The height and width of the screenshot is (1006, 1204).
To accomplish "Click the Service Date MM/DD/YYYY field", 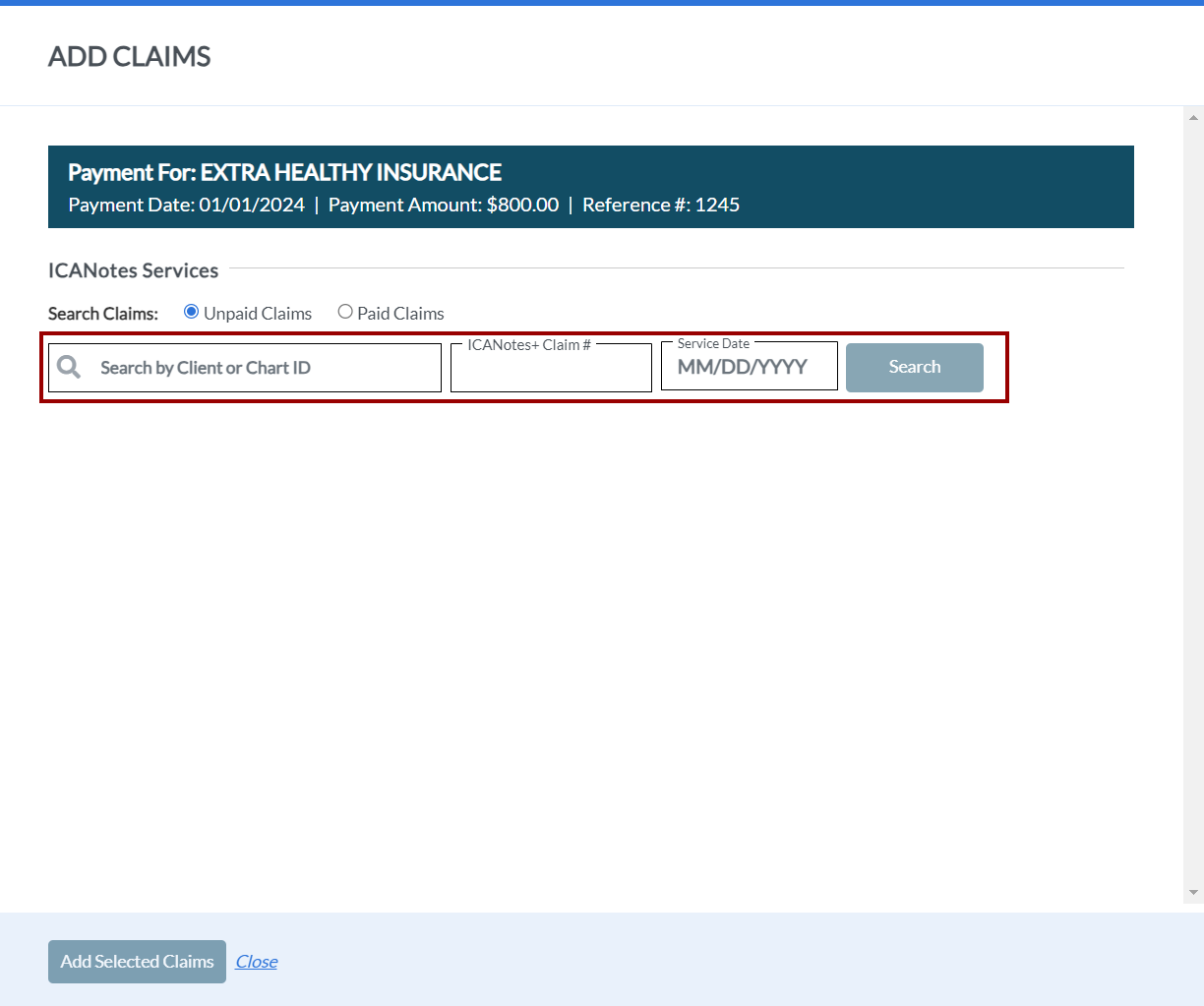I will click(x=748, y=368).
